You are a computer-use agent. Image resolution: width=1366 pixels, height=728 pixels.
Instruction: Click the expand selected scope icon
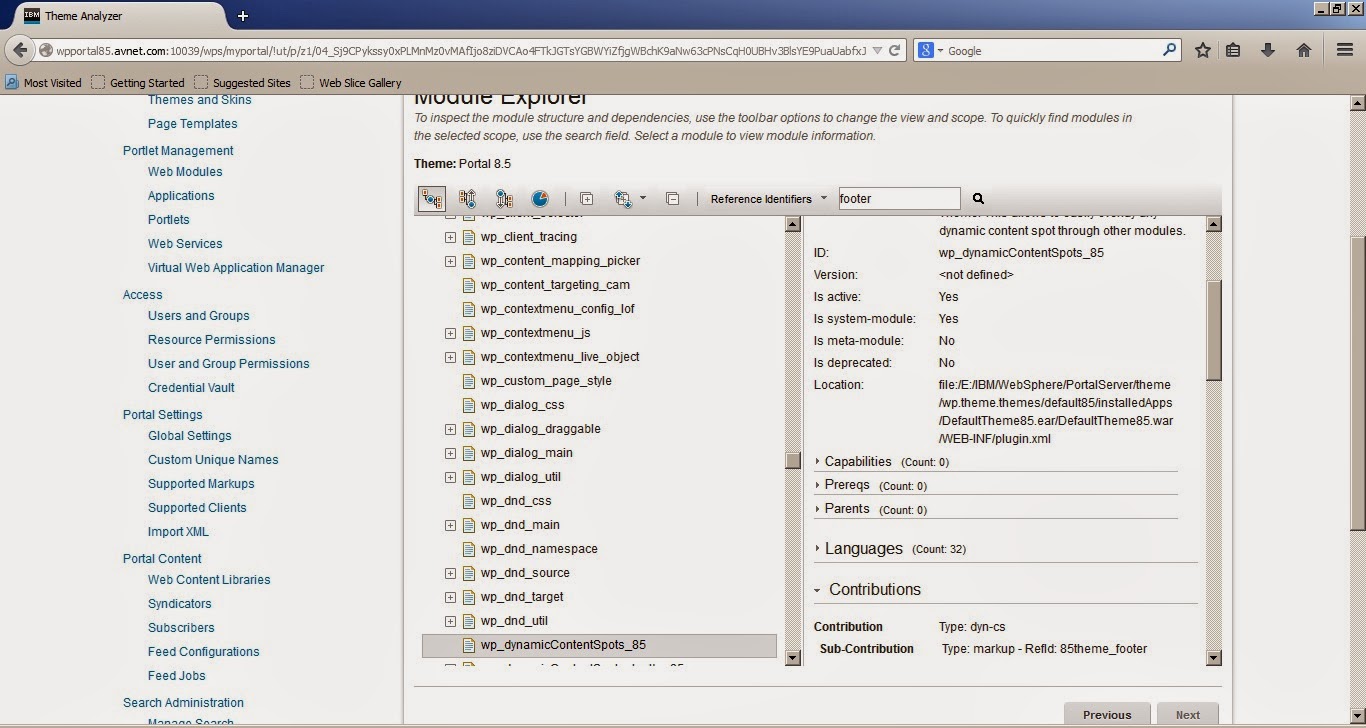coord(623,199)
